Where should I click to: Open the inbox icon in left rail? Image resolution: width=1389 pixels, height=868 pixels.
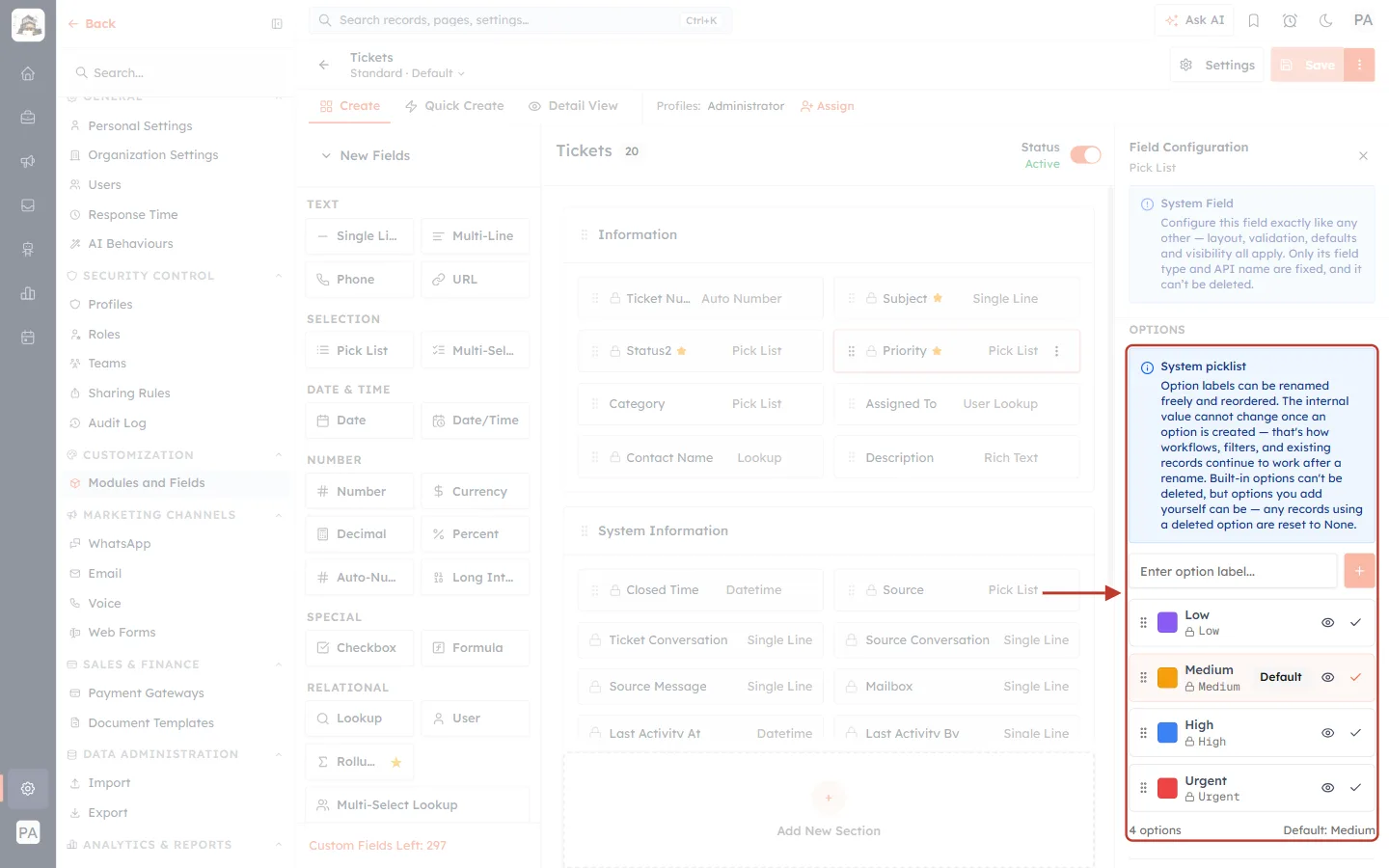[28, 205]
